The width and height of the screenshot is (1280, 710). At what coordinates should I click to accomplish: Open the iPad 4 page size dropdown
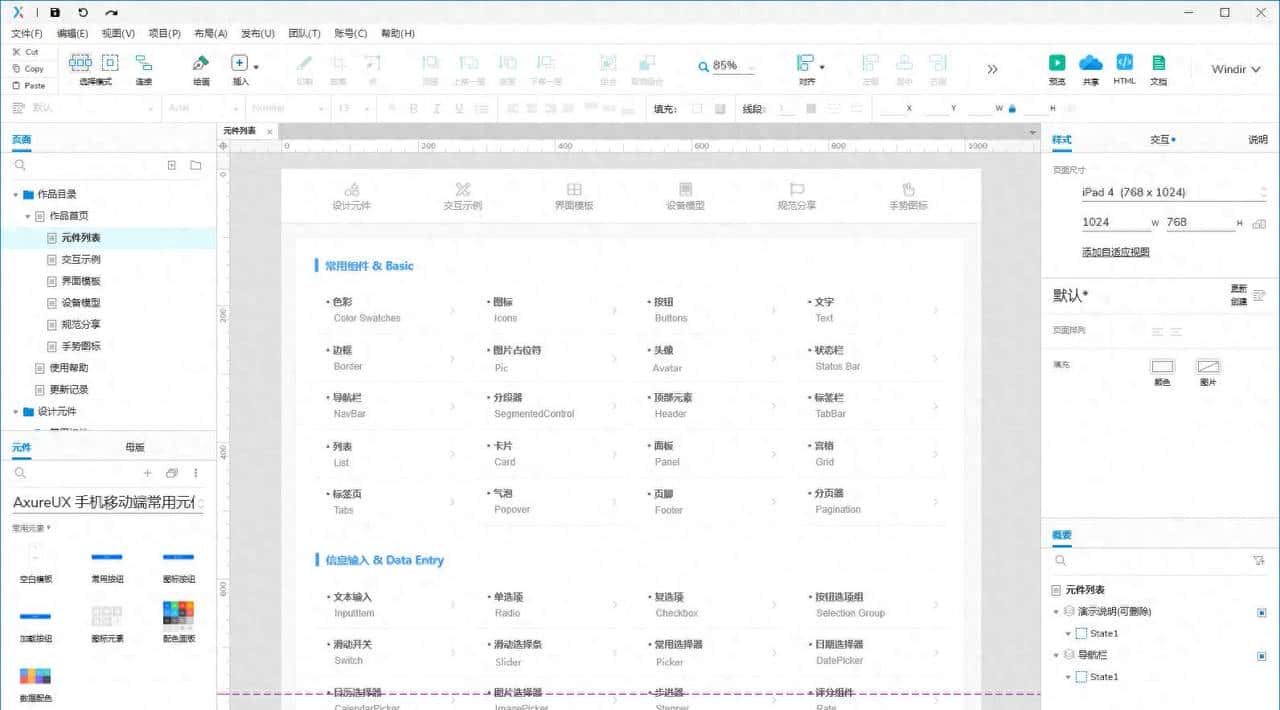tap(1173, 192)
